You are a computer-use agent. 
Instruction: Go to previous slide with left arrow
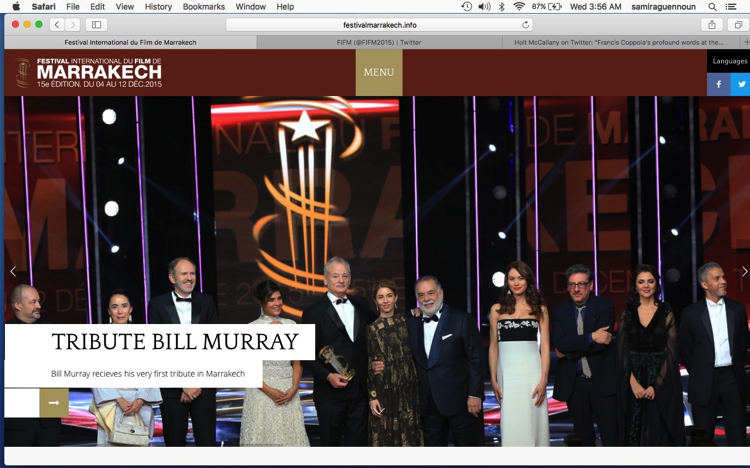click(13, 271)
